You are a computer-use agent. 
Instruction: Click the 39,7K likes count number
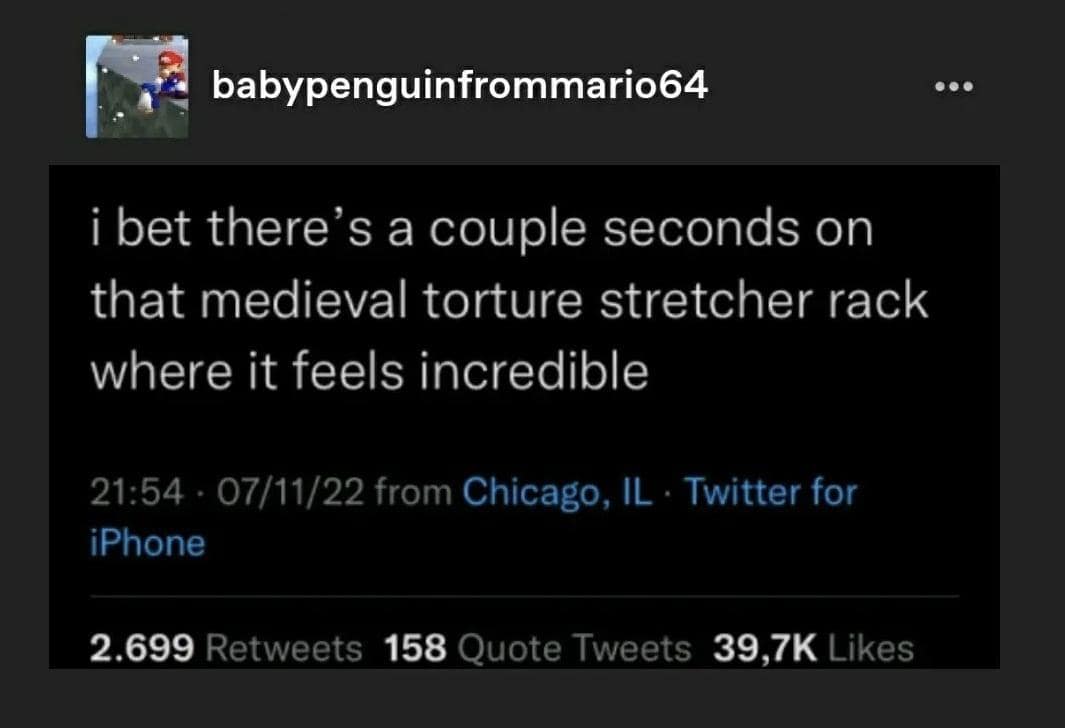[x=765, y=648]
